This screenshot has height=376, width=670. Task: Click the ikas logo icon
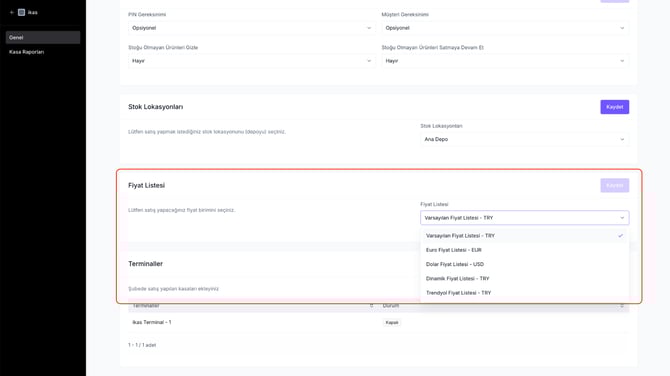pyautogui.click(x=21, y=12)
